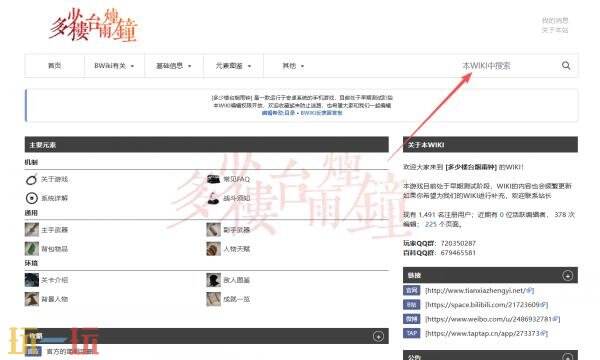The width and height of the screenshot is (600, 360).
Task: Click the 战斗须知 icon
Action: click(x=213, y=198)
